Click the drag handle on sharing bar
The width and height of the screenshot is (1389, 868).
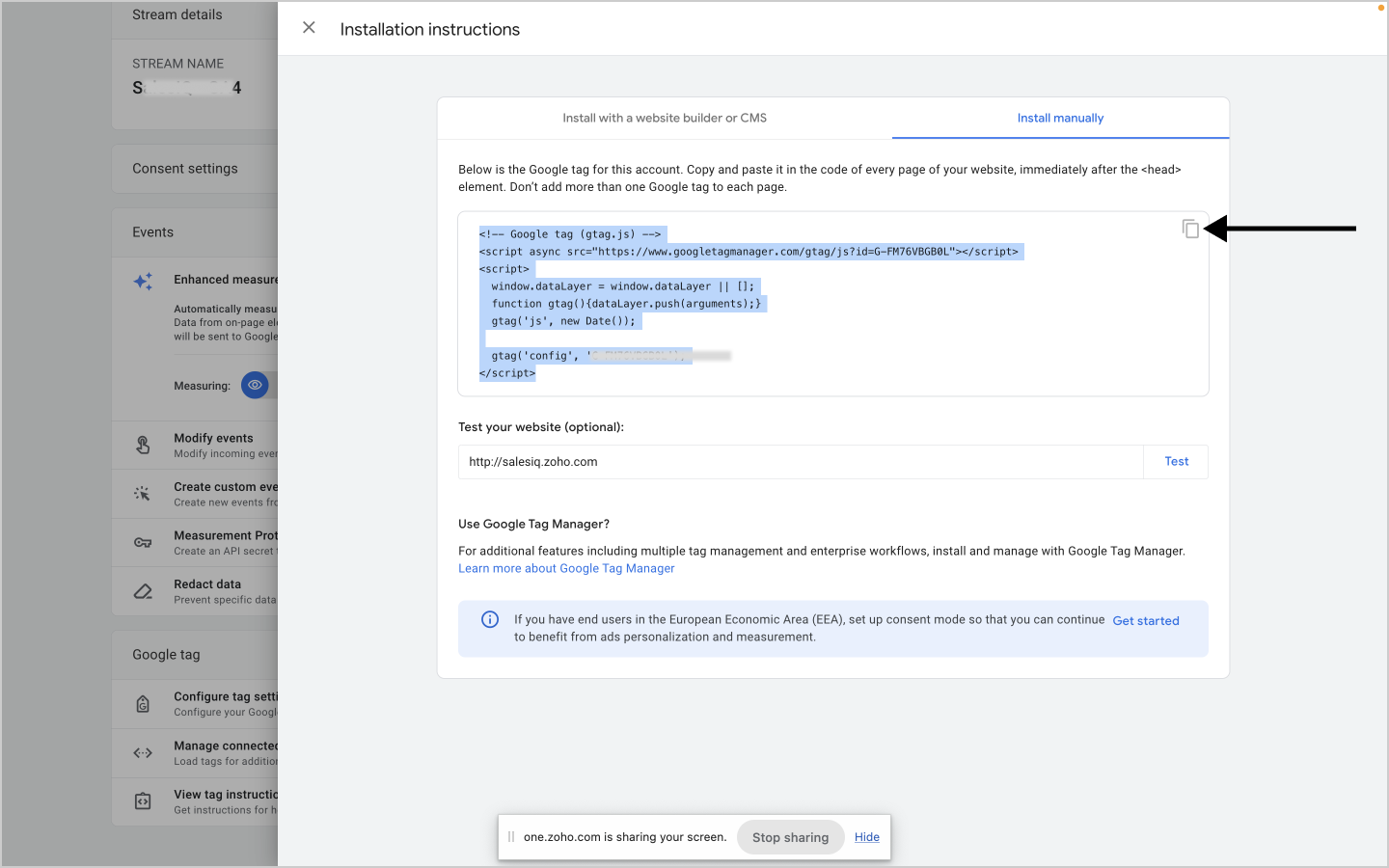tap(511, 837)
